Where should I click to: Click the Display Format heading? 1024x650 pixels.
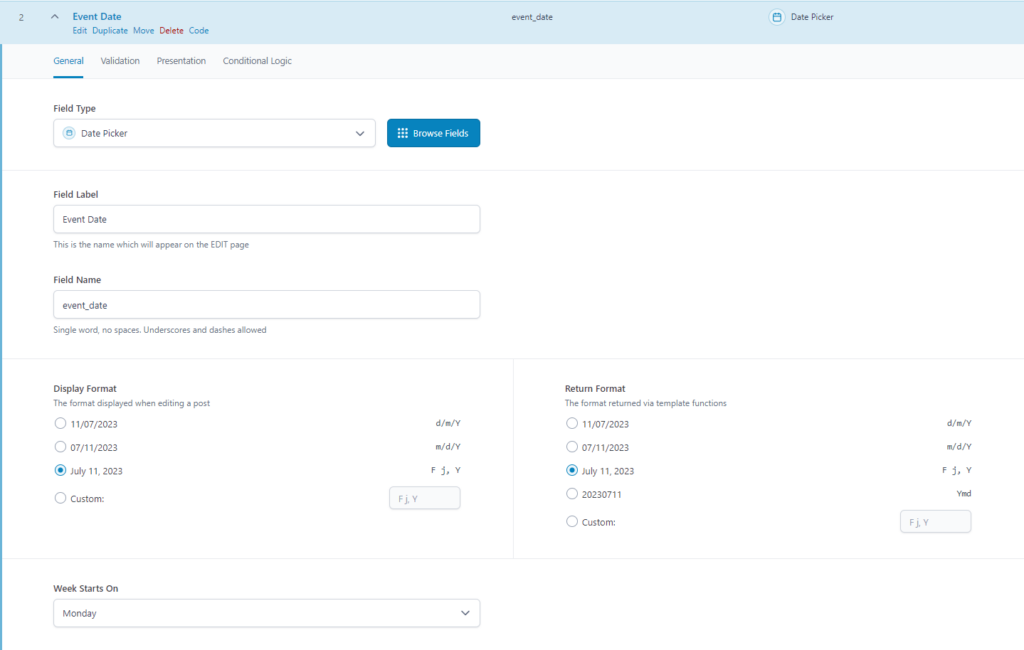(x=85, y=389)
